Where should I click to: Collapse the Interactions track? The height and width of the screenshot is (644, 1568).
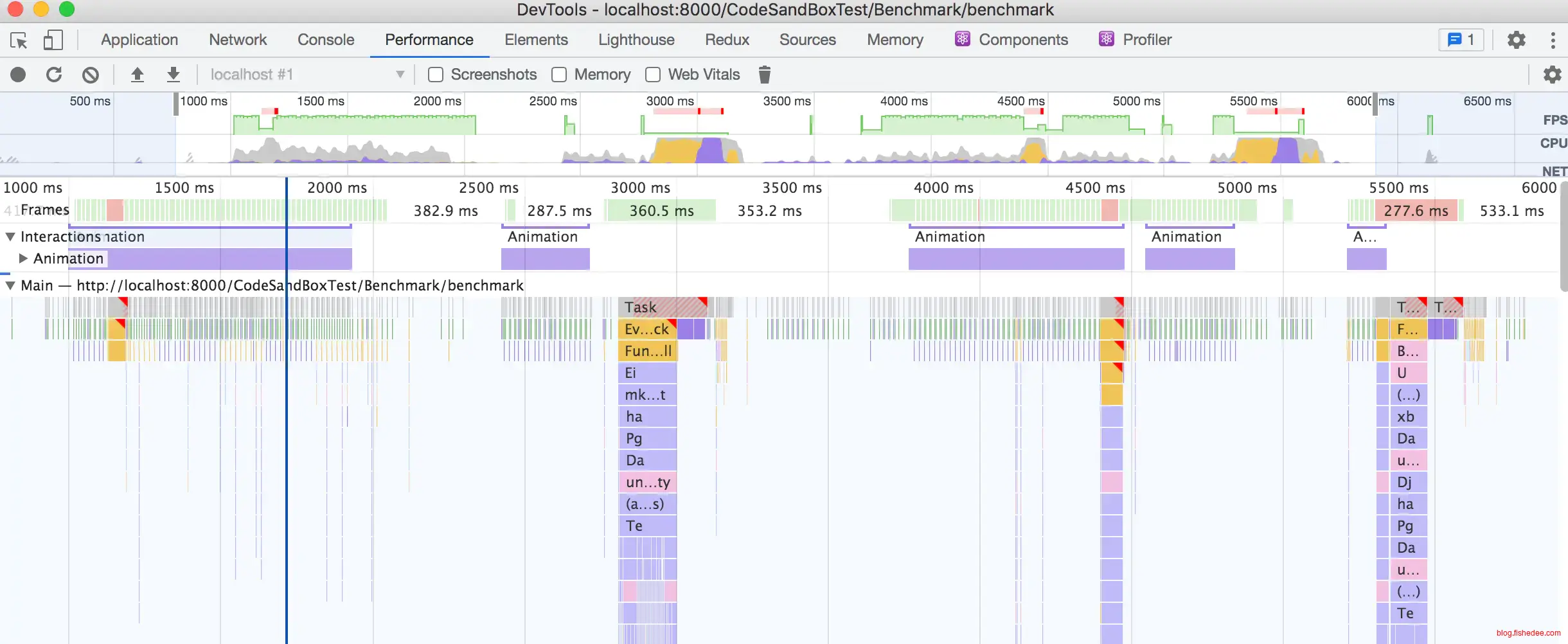click(x=10, y=237)
